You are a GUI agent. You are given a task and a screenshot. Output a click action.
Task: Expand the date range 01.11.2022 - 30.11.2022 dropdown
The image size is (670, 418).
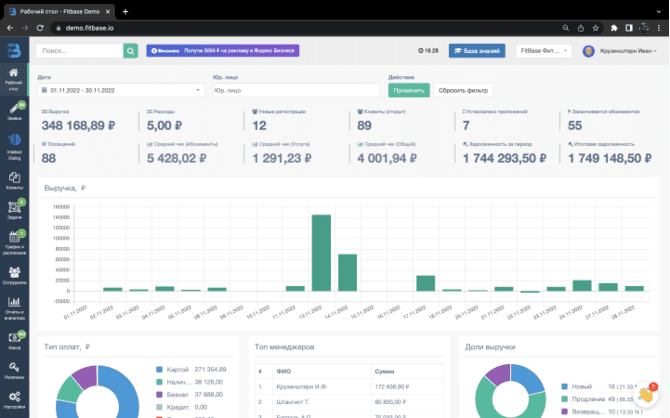(121, 90)
